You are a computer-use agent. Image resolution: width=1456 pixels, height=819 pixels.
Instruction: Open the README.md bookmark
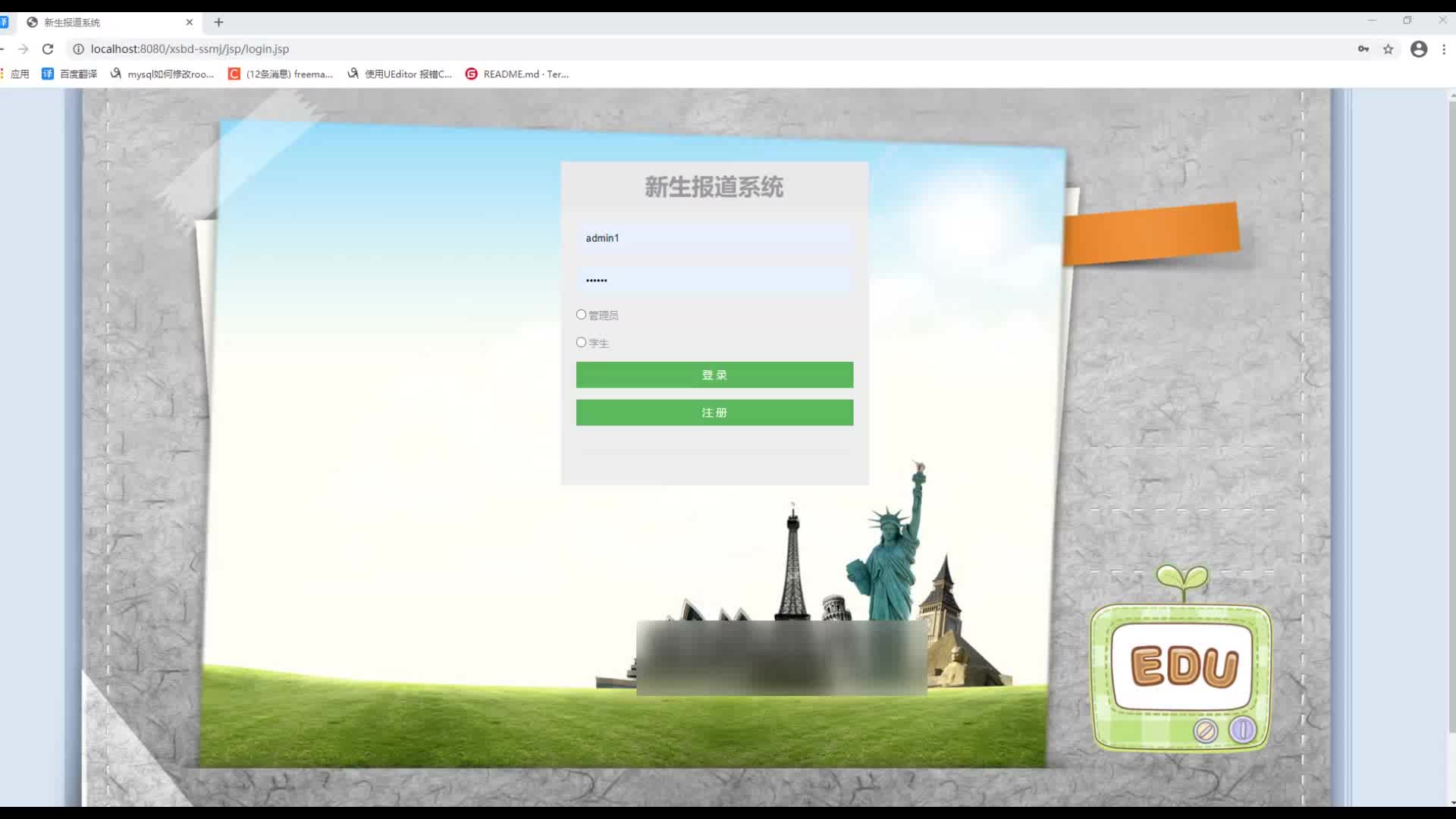point(517,74)
